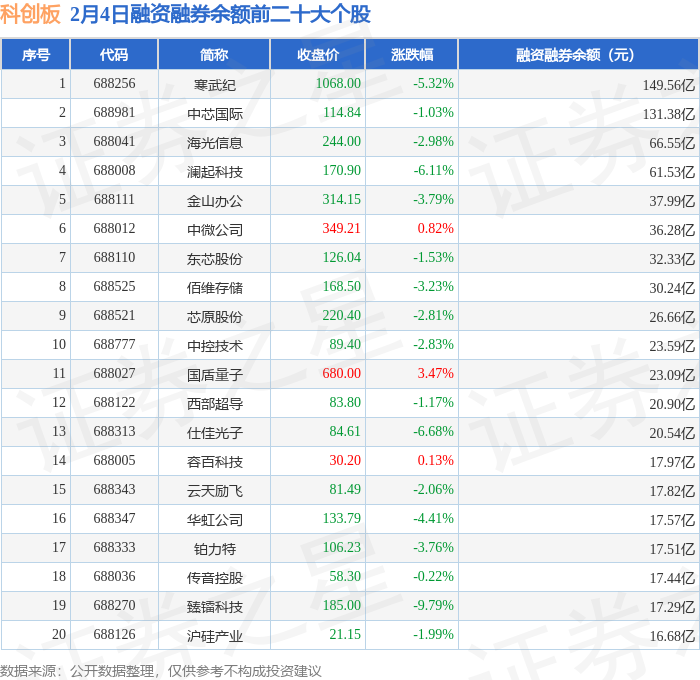The image size is (700, 680).
Task: Select stock name 传音控股
Action: [215, 578]
